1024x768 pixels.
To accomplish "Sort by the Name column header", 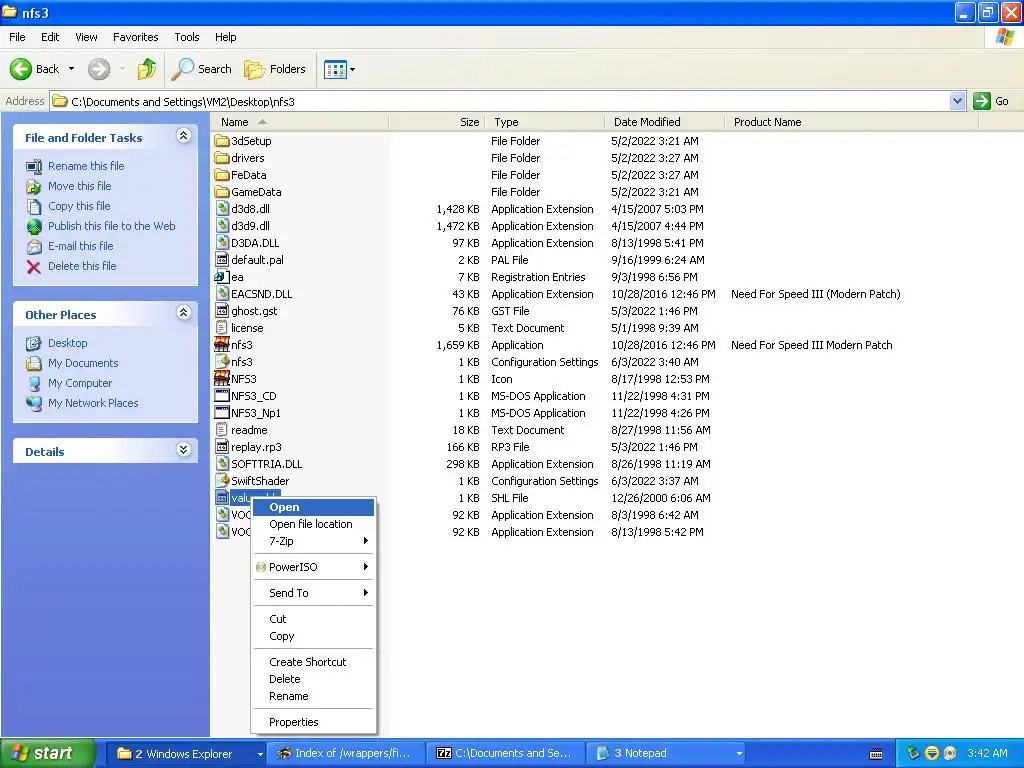I will click(x=300, y=121).
